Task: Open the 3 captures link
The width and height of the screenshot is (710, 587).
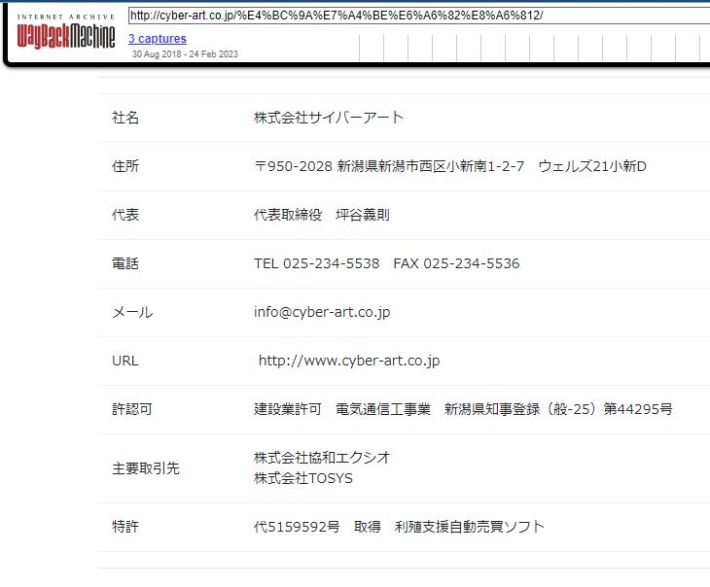Action: coord(157,39)
